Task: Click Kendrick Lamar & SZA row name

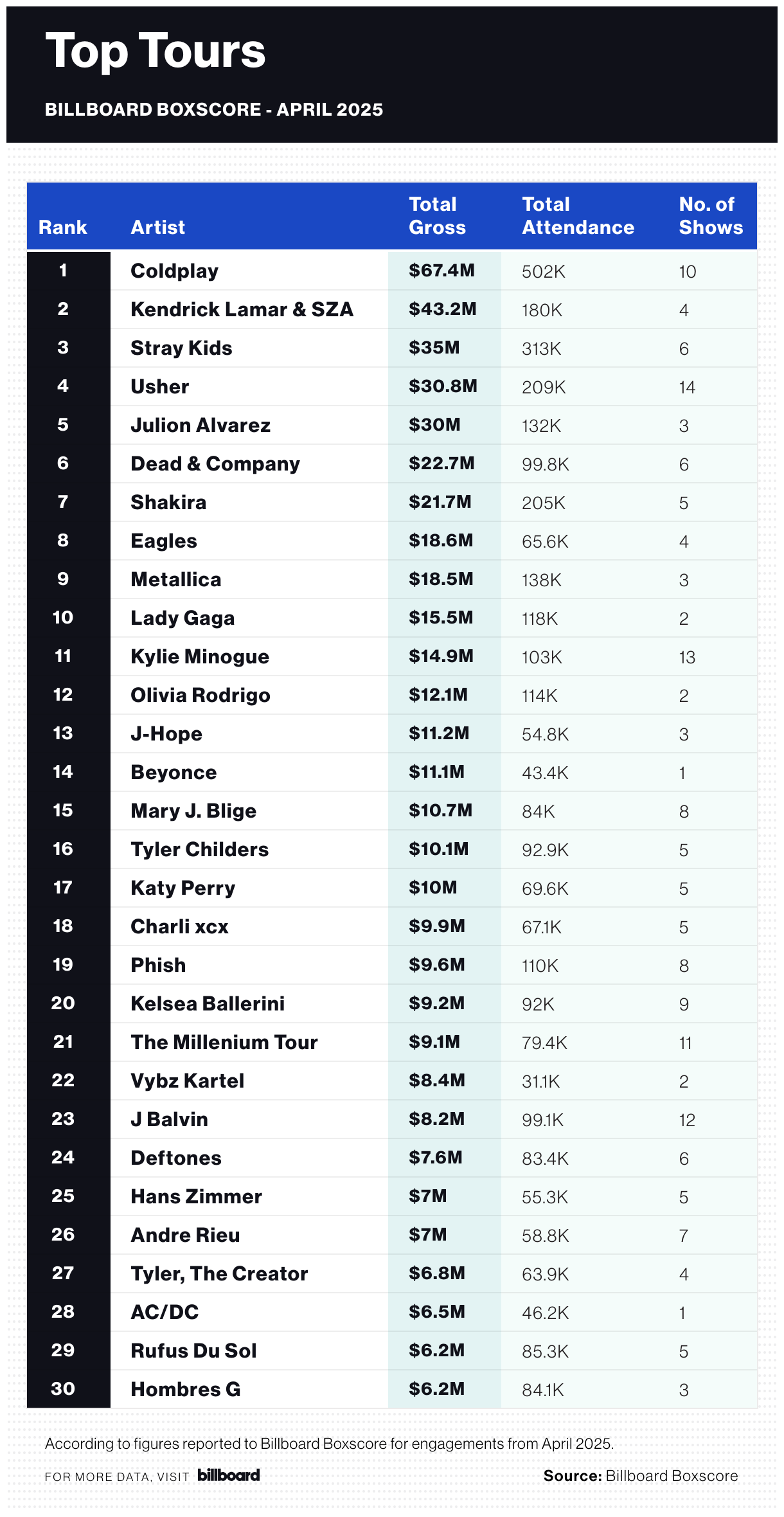Action: 242,309
